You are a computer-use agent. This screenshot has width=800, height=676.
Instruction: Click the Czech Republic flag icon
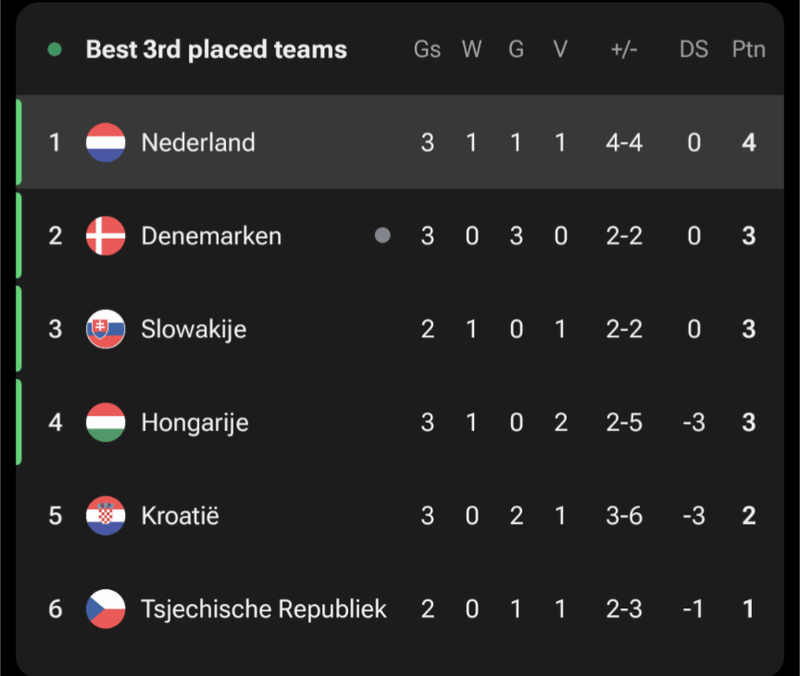[x=106, y=609]
